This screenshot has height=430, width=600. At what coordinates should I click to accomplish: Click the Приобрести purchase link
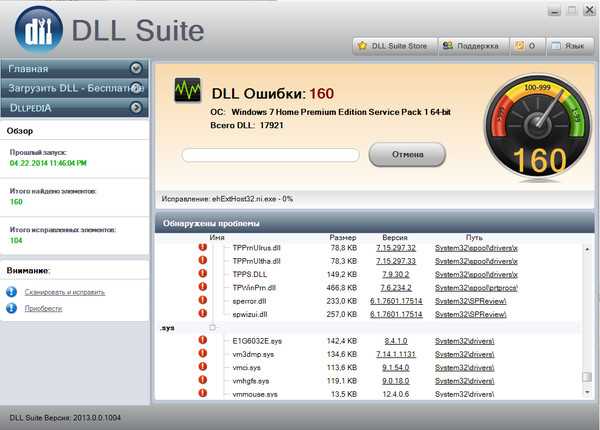(43, 308)
